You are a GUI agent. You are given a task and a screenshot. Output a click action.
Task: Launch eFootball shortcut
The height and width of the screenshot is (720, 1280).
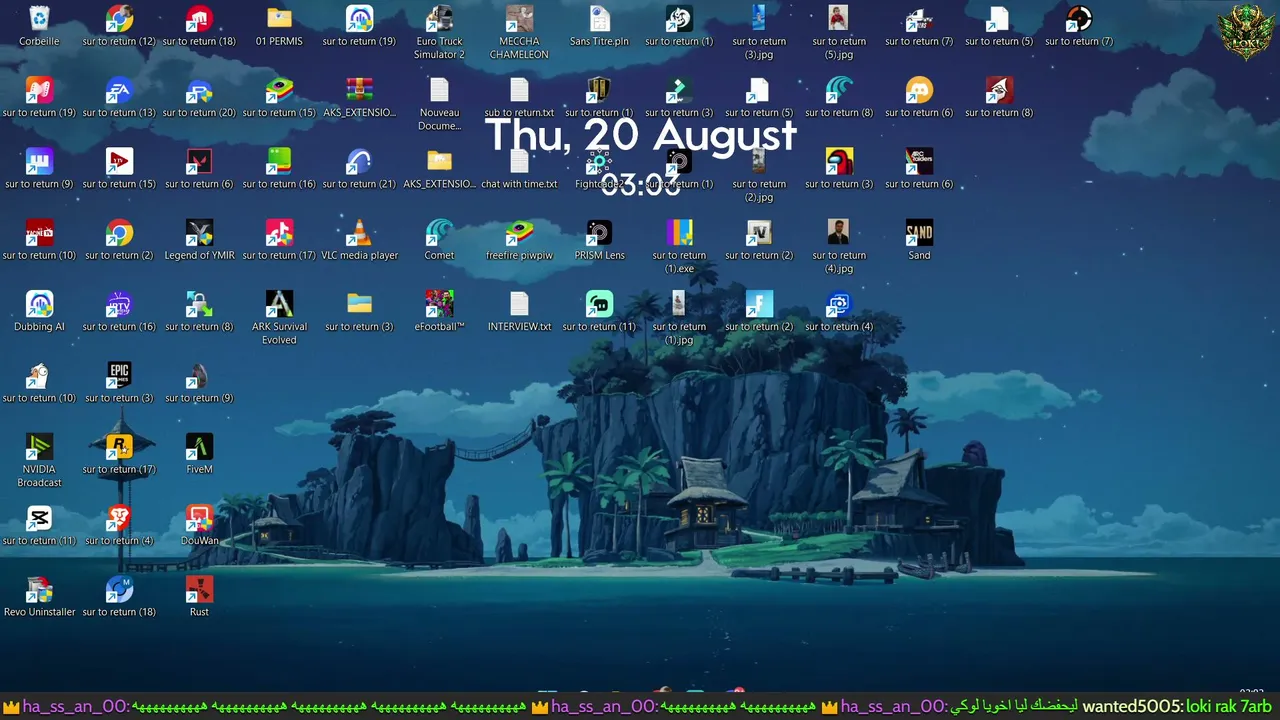[x=439, y=311]
